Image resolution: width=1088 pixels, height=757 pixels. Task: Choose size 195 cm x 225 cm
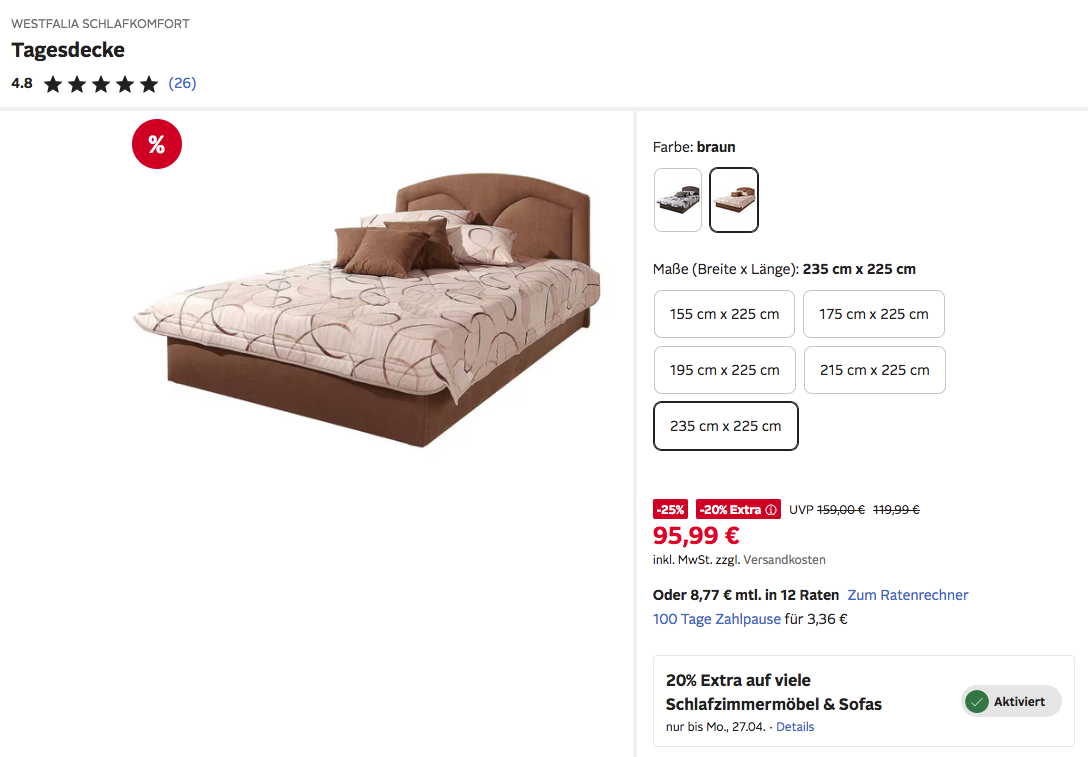pyautogui.click(x=724, y=370)
